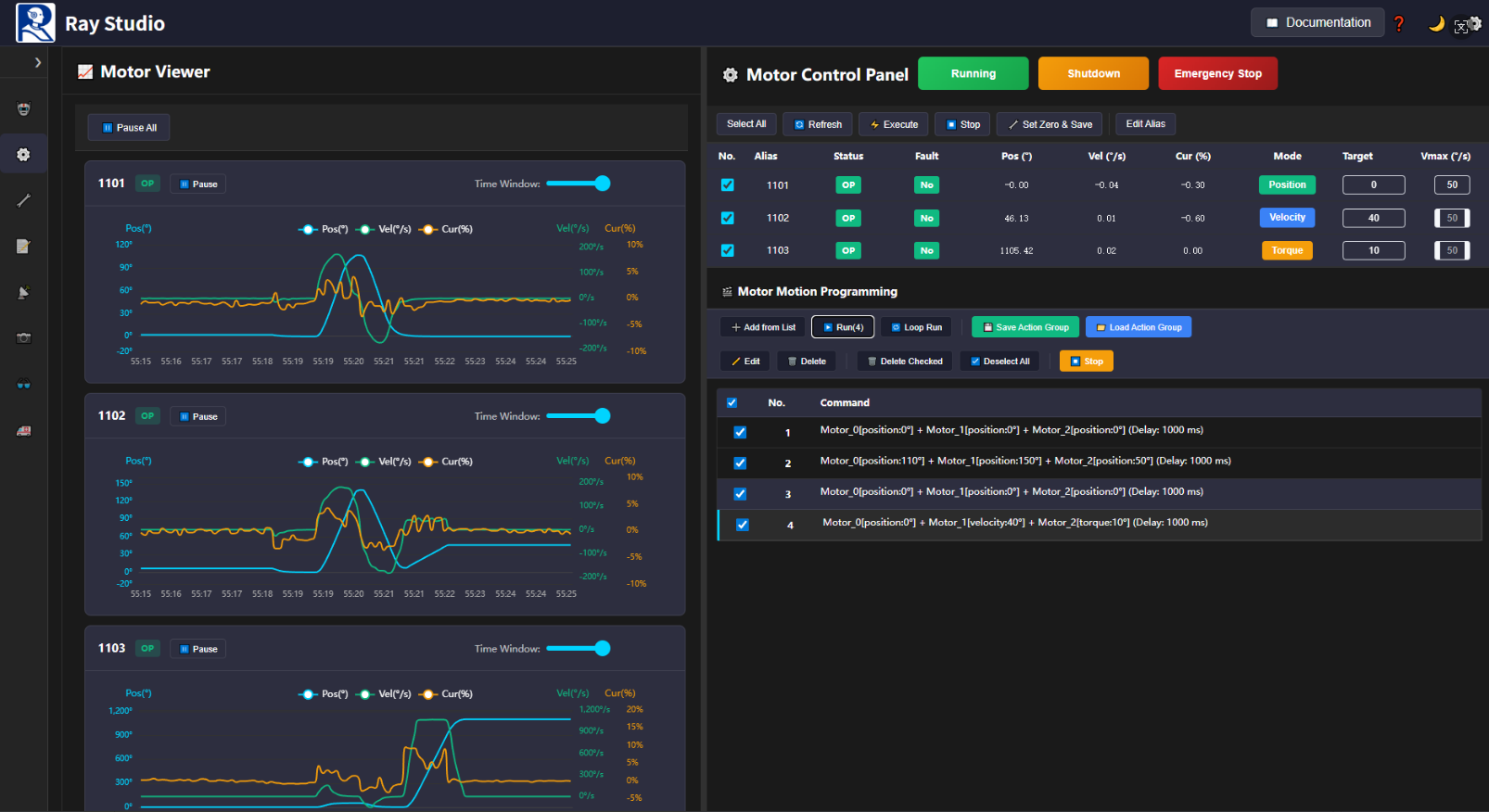Image resolution: width=1489 pixels, height=812 pixels.
Task: Change motor 1102 Velocity mode selector
Action: (x=1286, y=218)
